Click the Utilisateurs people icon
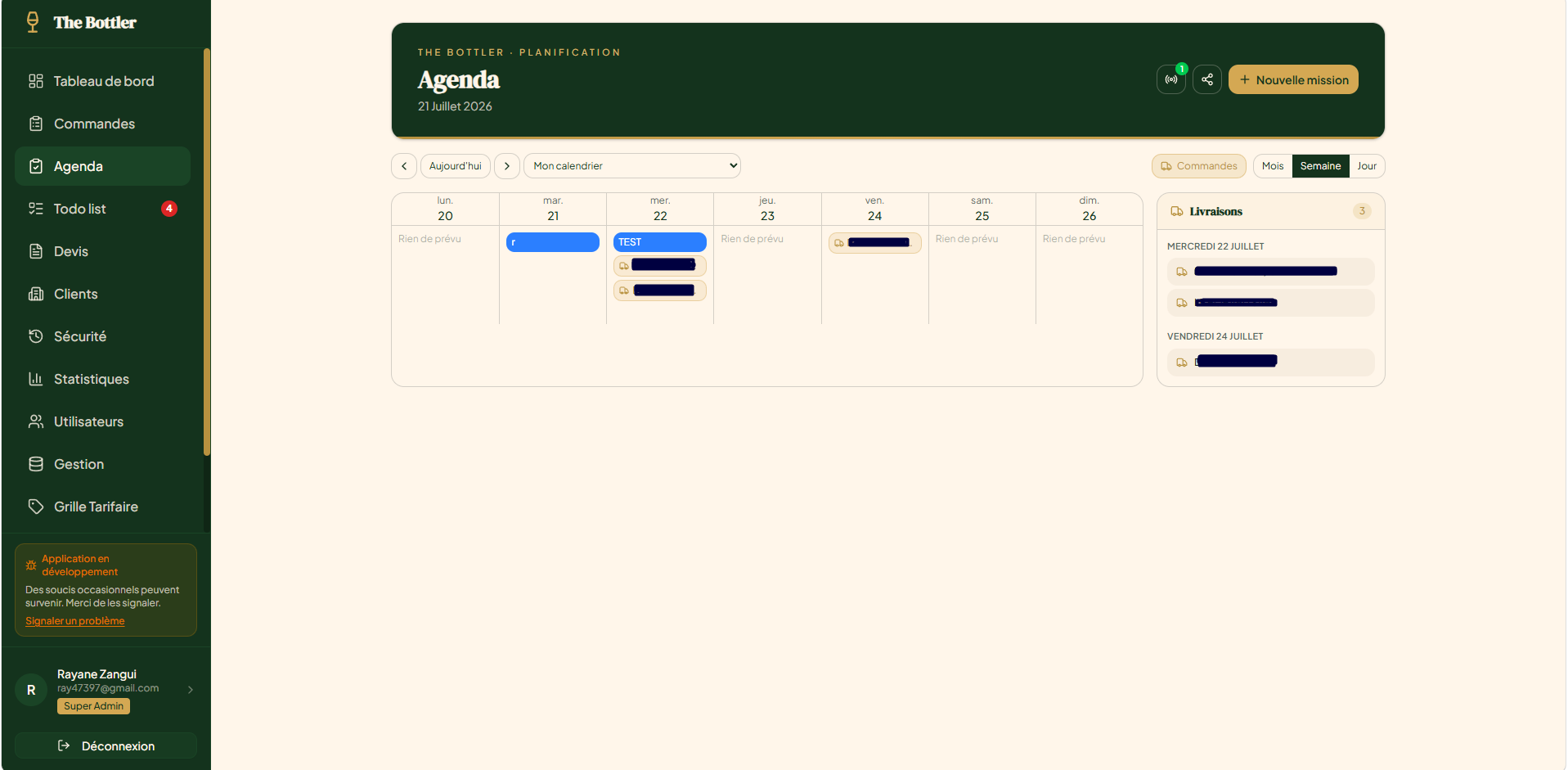Image resolution: width=1568 pixels, height=770 pixels. coord(36,421)
